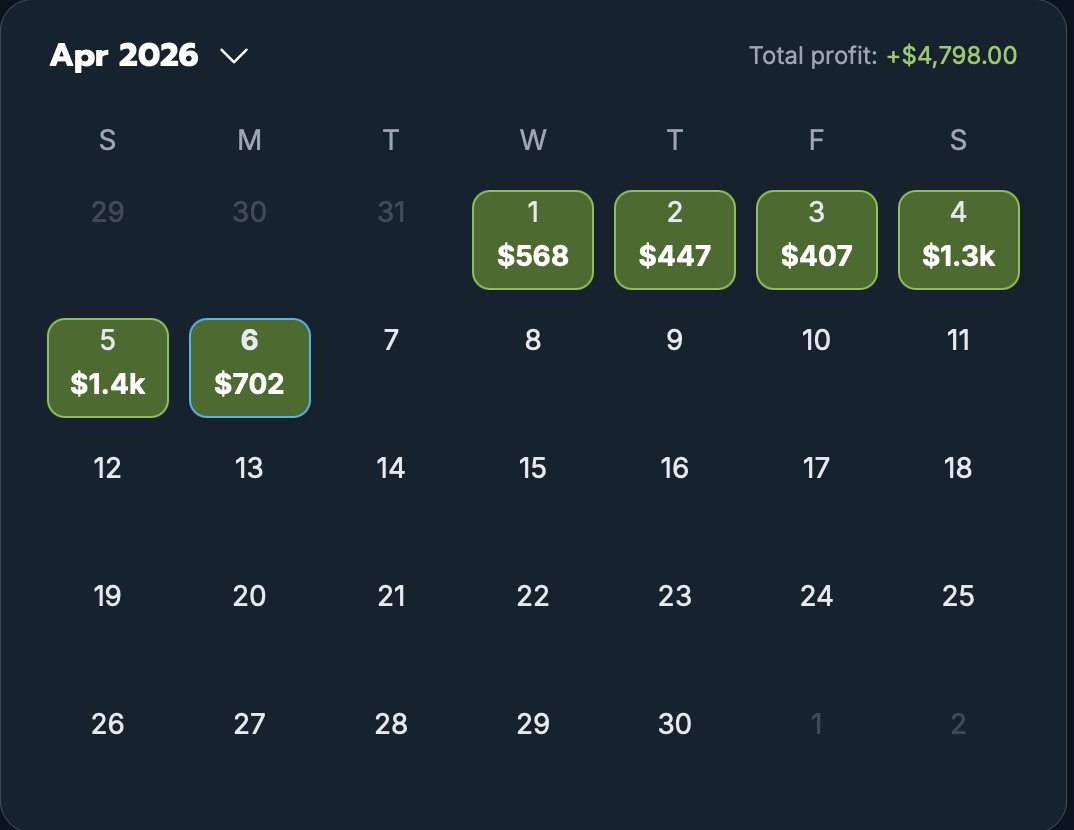Viewport: 1074px width, 830px height.
Task: Open the Apr 2026 month dropdown chevron
Action: tap(234, 55)
